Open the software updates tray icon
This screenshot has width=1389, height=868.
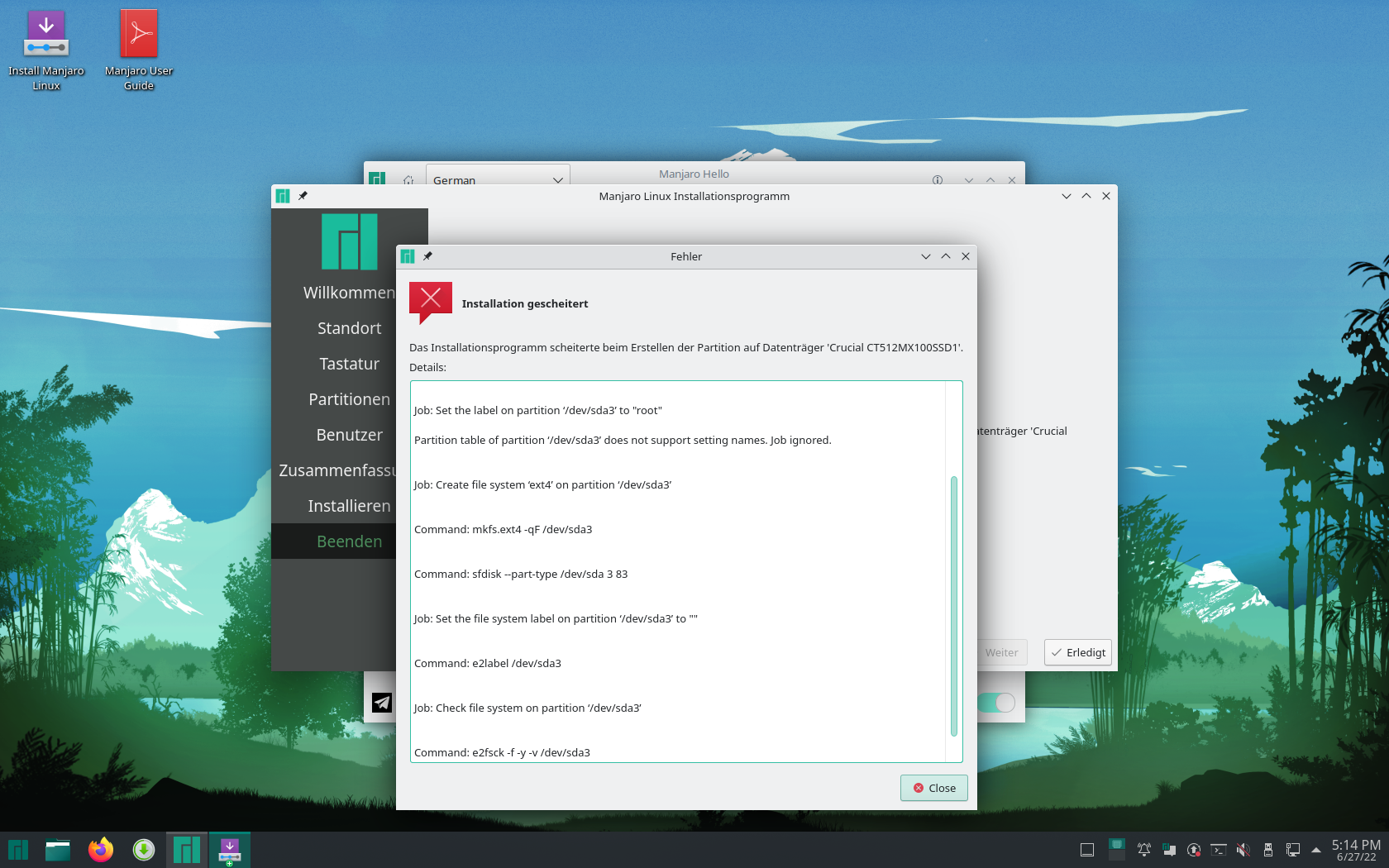pyautogui.click(x=1194, y=850)
